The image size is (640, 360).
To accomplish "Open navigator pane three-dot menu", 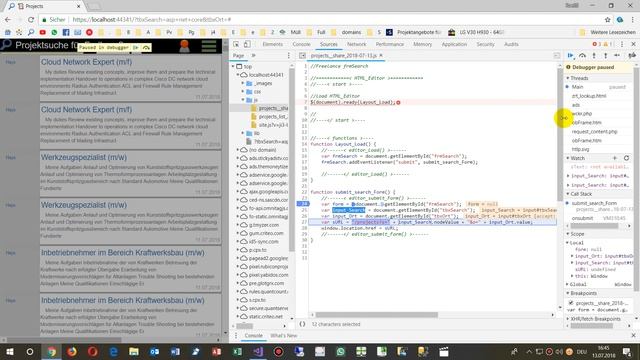I will click(289, 56).
